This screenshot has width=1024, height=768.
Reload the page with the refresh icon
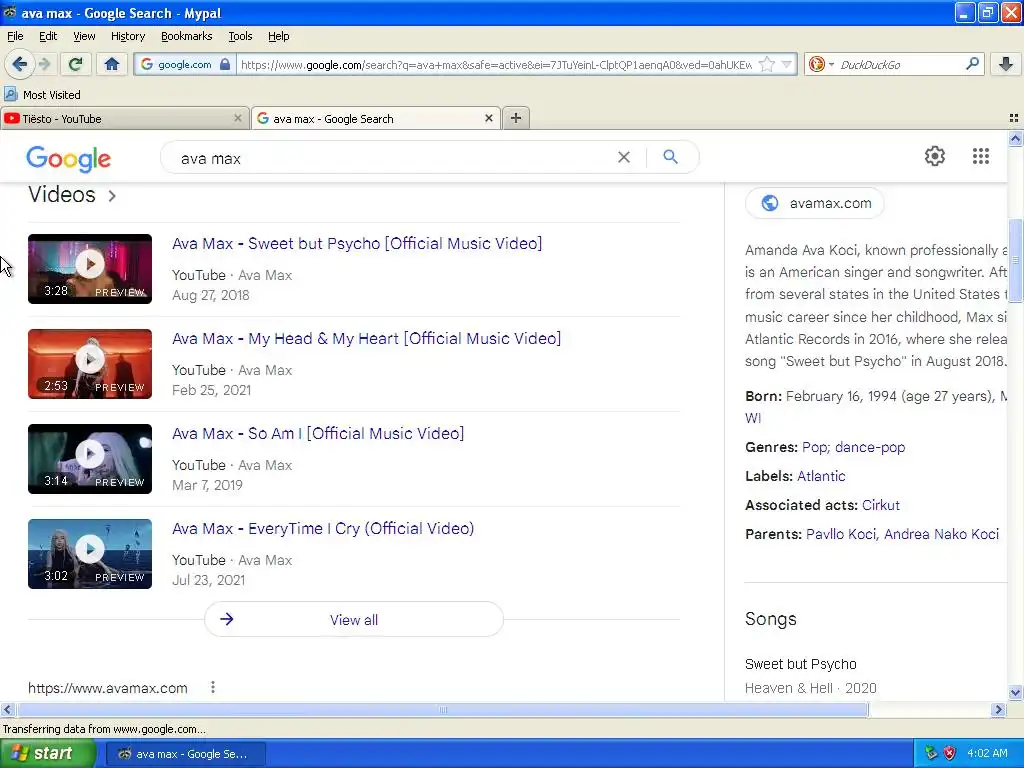[75, 64]
